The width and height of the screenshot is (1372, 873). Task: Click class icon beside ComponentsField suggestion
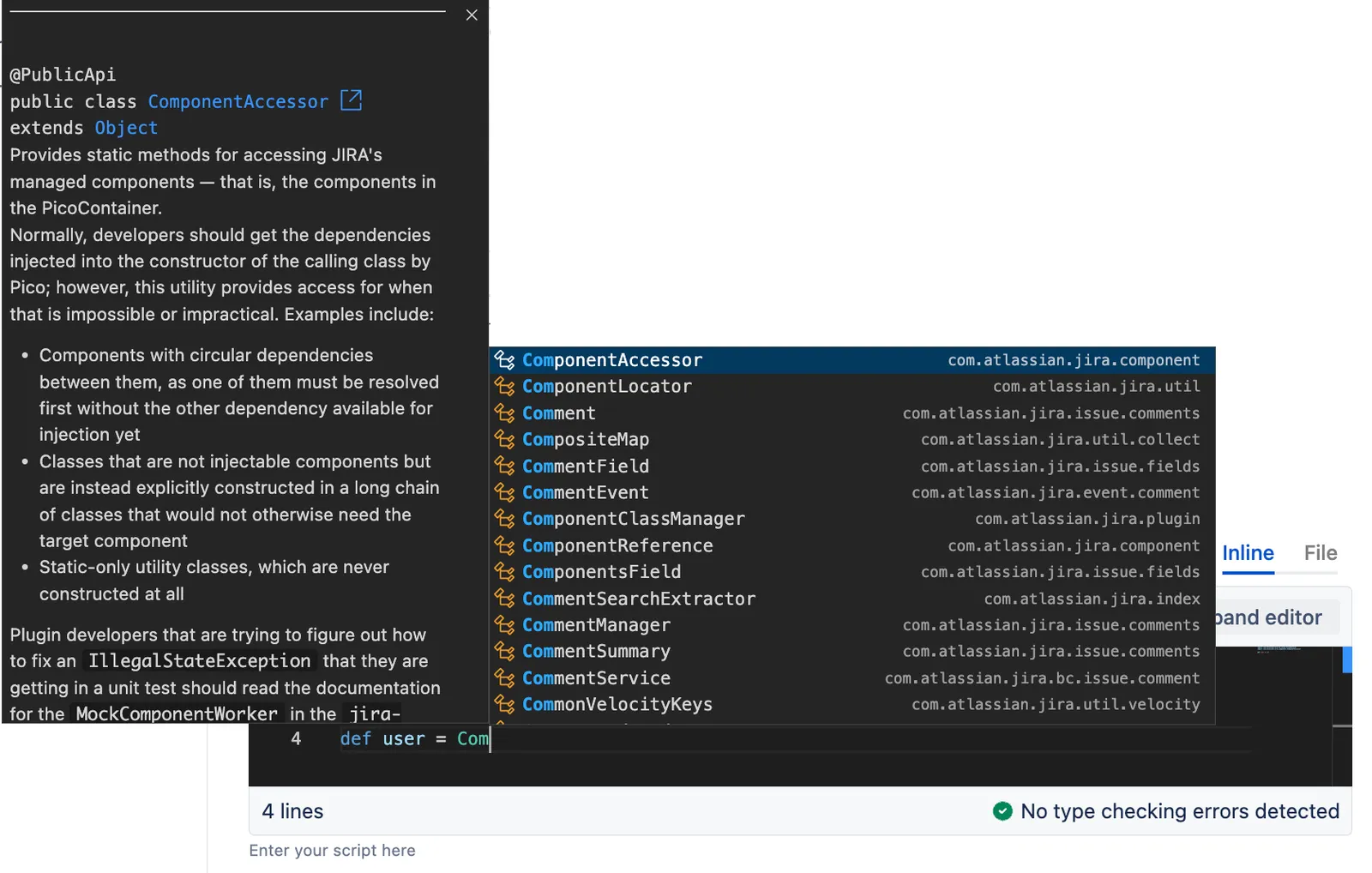[504, 572]
